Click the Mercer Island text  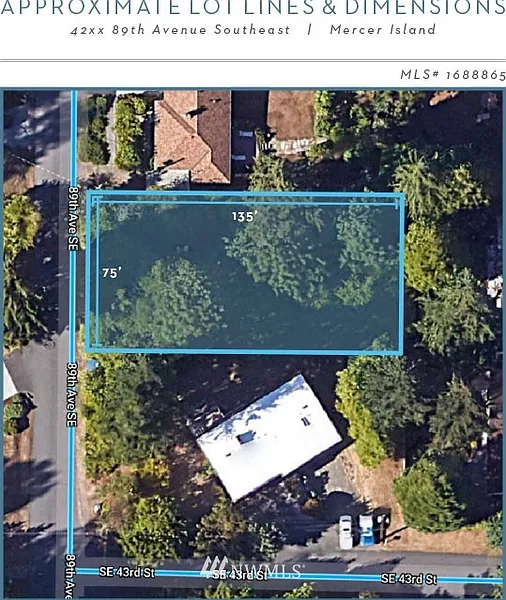click(382, 29)
